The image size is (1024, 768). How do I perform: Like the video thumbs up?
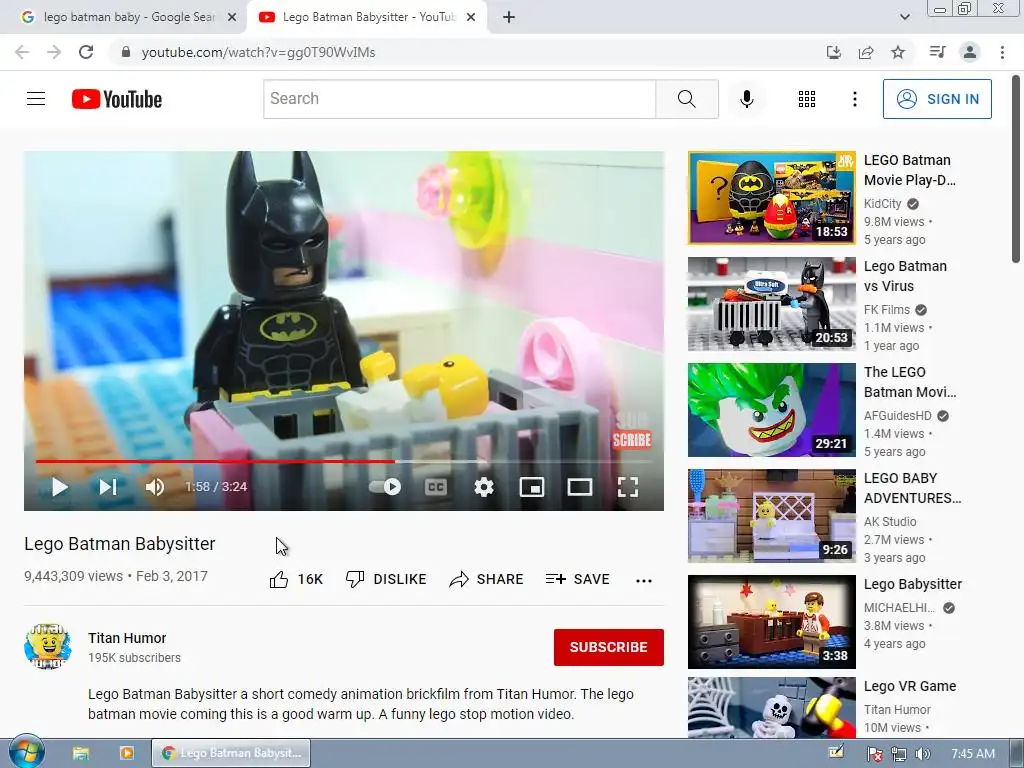[296, 579]
